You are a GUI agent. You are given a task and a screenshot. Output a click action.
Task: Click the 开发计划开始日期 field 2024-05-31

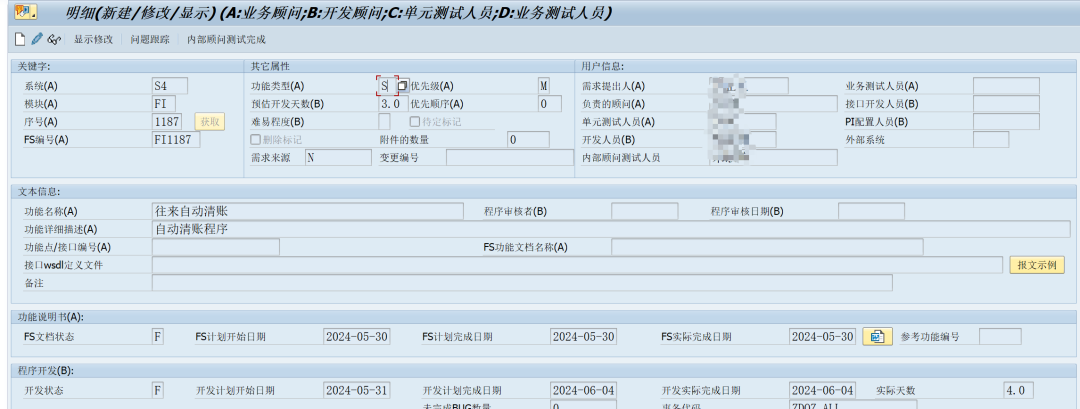point(357,390)
